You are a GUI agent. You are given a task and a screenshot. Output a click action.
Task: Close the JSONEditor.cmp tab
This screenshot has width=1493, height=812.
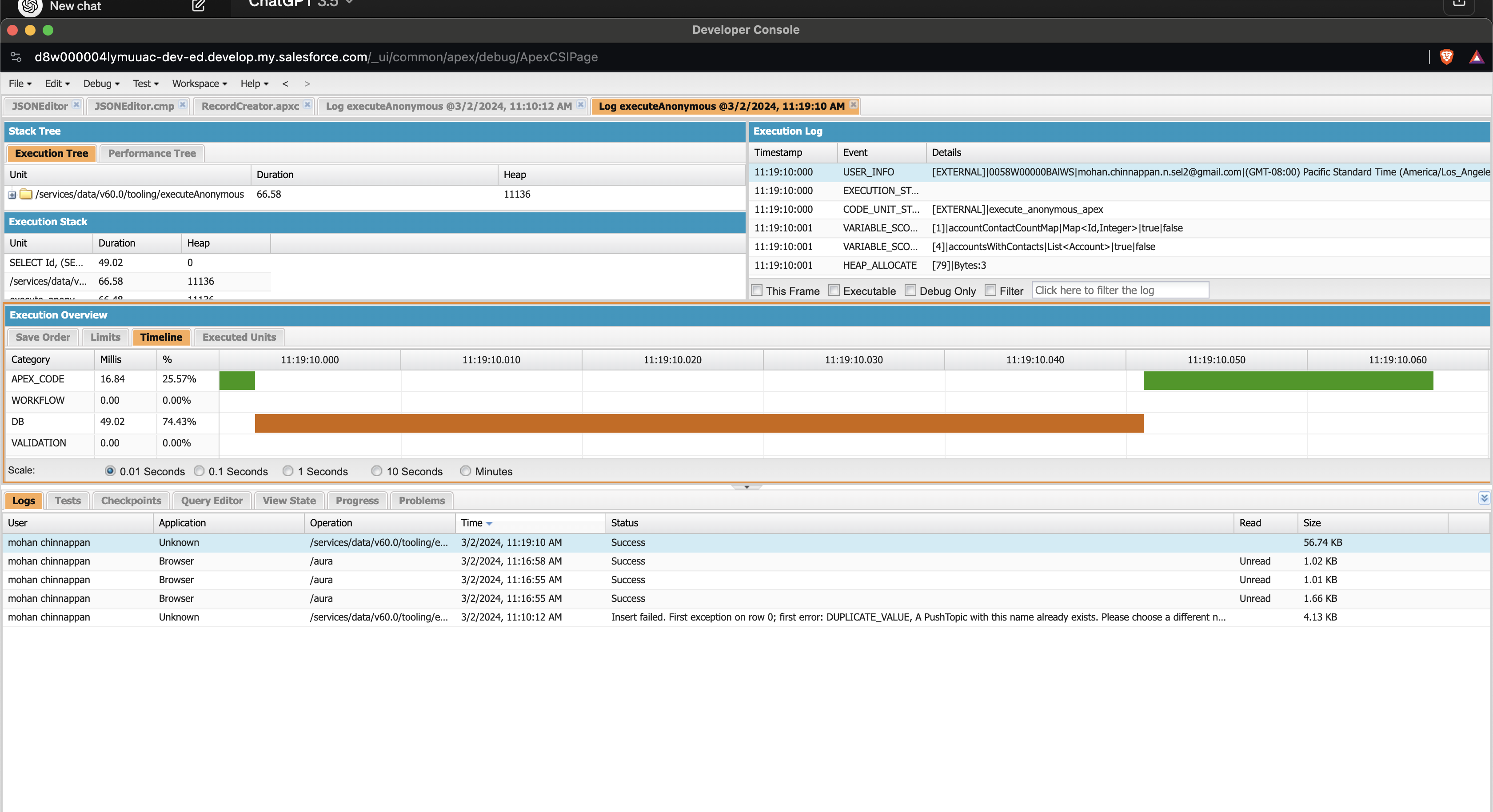[x=183, y=105]
